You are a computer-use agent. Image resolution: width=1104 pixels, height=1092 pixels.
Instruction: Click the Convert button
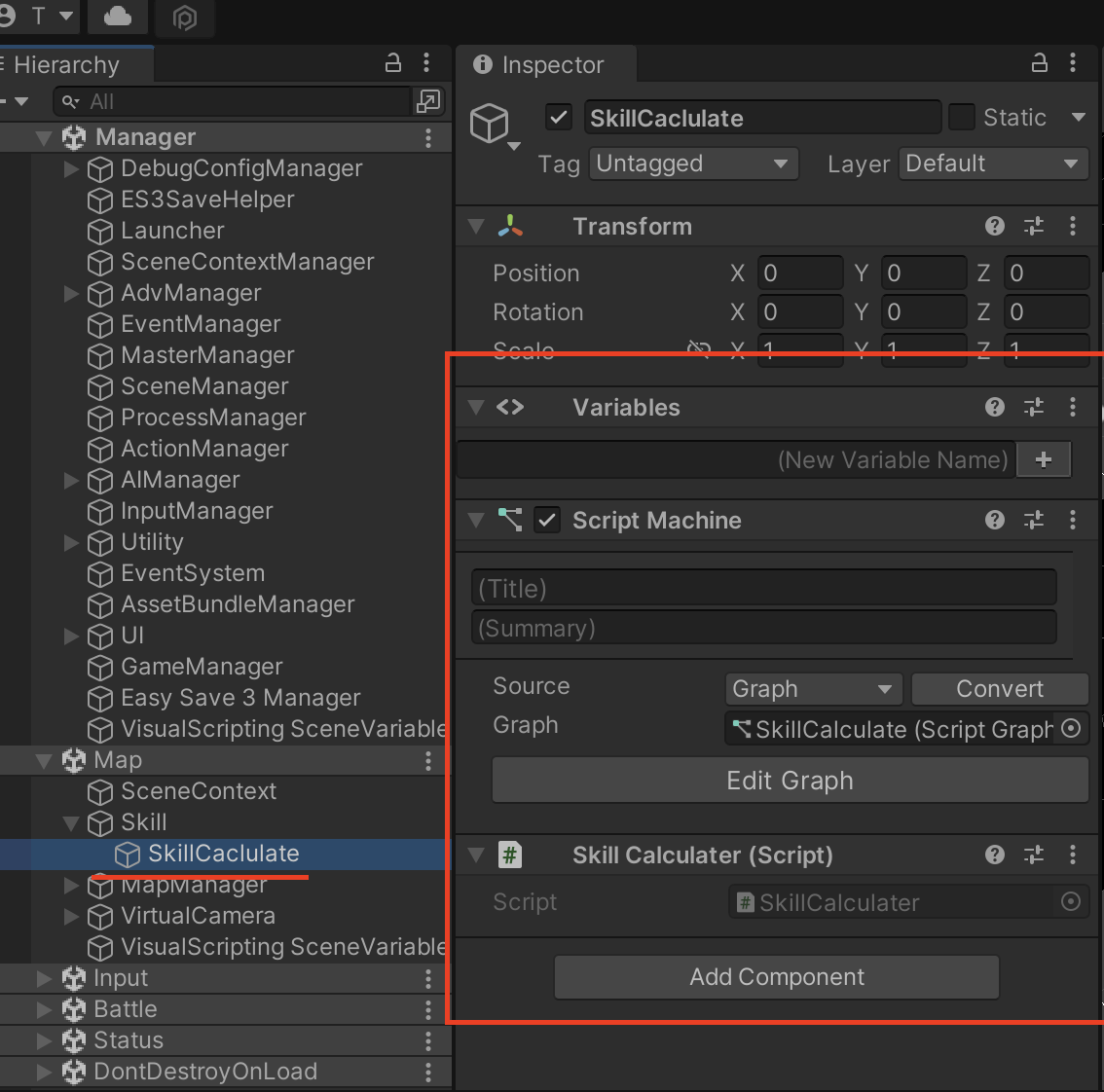(x=1000, y=688)
